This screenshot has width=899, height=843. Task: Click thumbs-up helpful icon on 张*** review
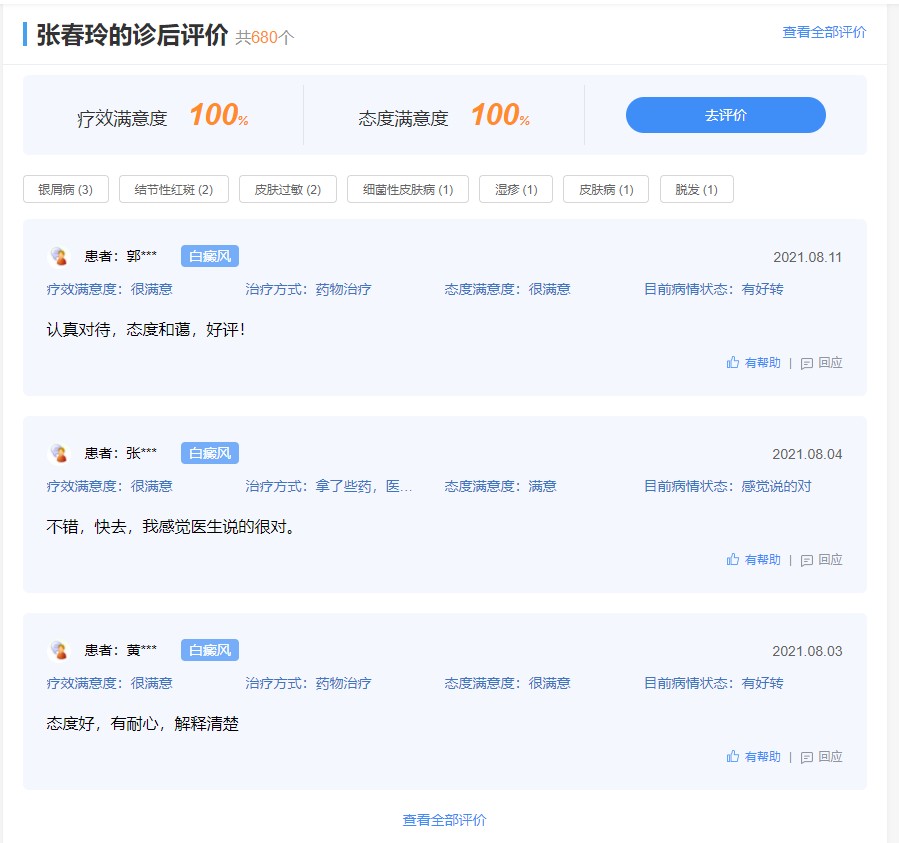(733, 560)
